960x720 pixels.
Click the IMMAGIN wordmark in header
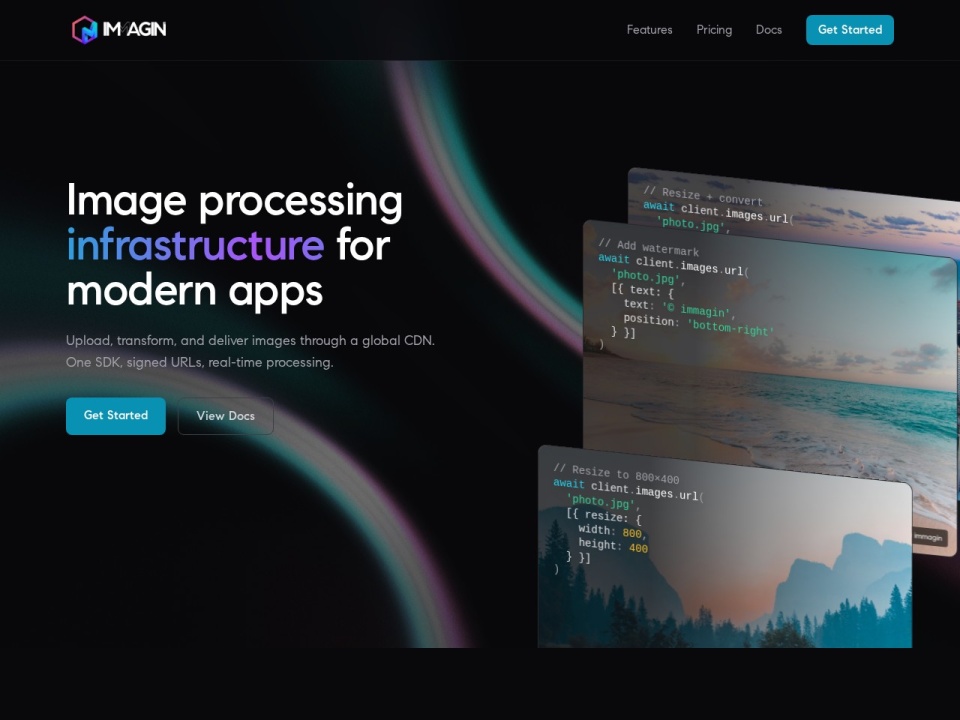tap(135, 29)
